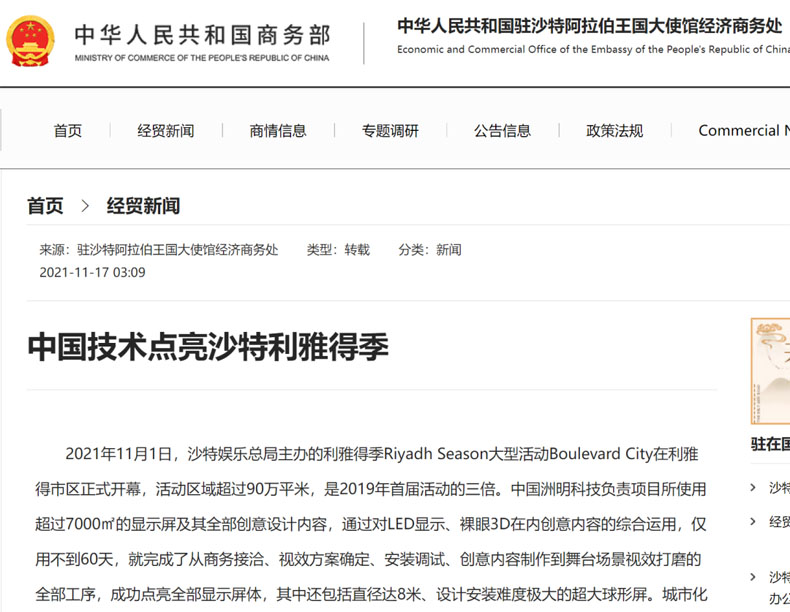Click the breadcrumb chevron separator
The width and height of the screenshot is (790, 612).
85,206
